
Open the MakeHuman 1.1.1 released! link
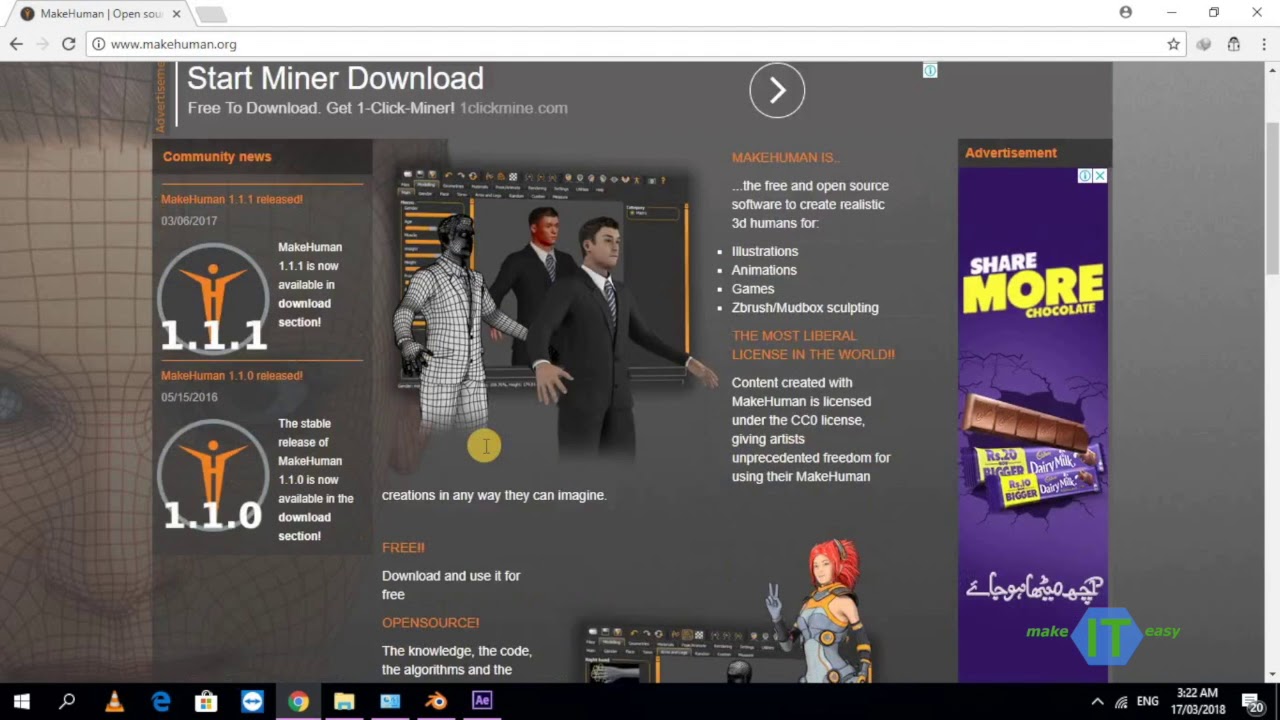[x=232, y=199]
